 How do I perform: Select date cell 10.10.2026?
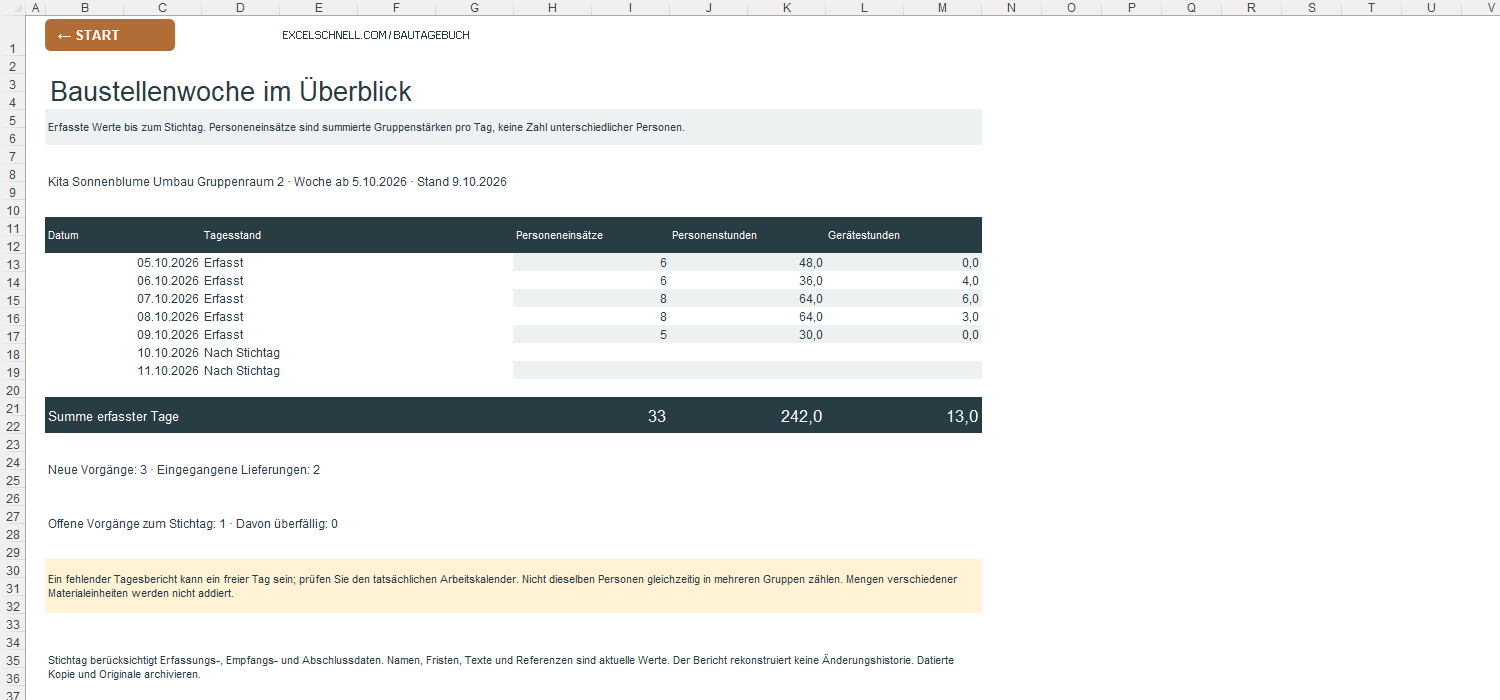pyautogui.click(x=168, y=353)
